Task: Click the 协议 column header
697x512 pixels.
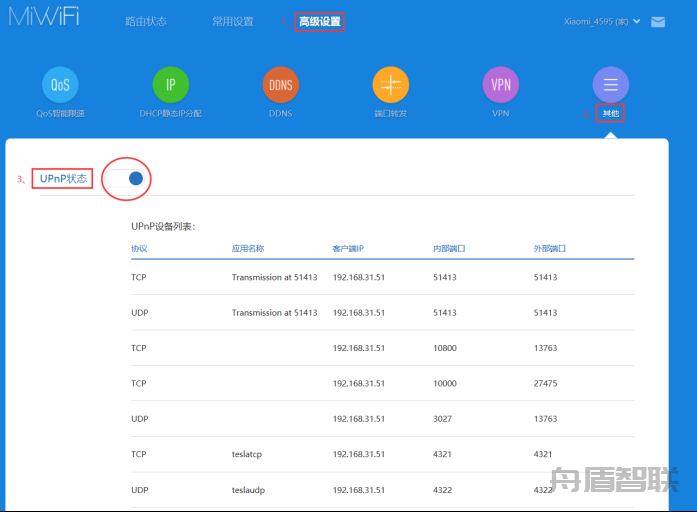Action: (139, 248)
